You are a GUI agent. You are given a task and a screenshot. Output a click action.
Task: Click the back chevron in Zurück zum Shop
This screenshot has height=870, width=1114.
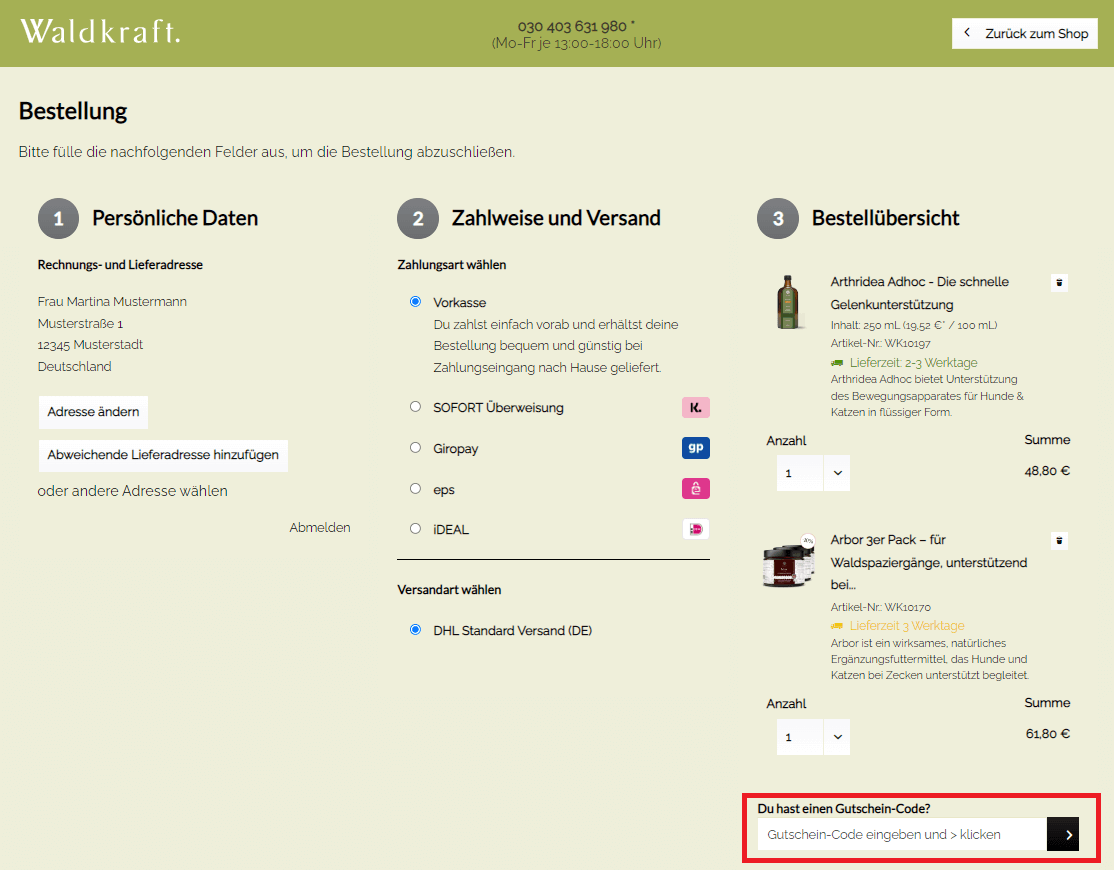(967, 33)
